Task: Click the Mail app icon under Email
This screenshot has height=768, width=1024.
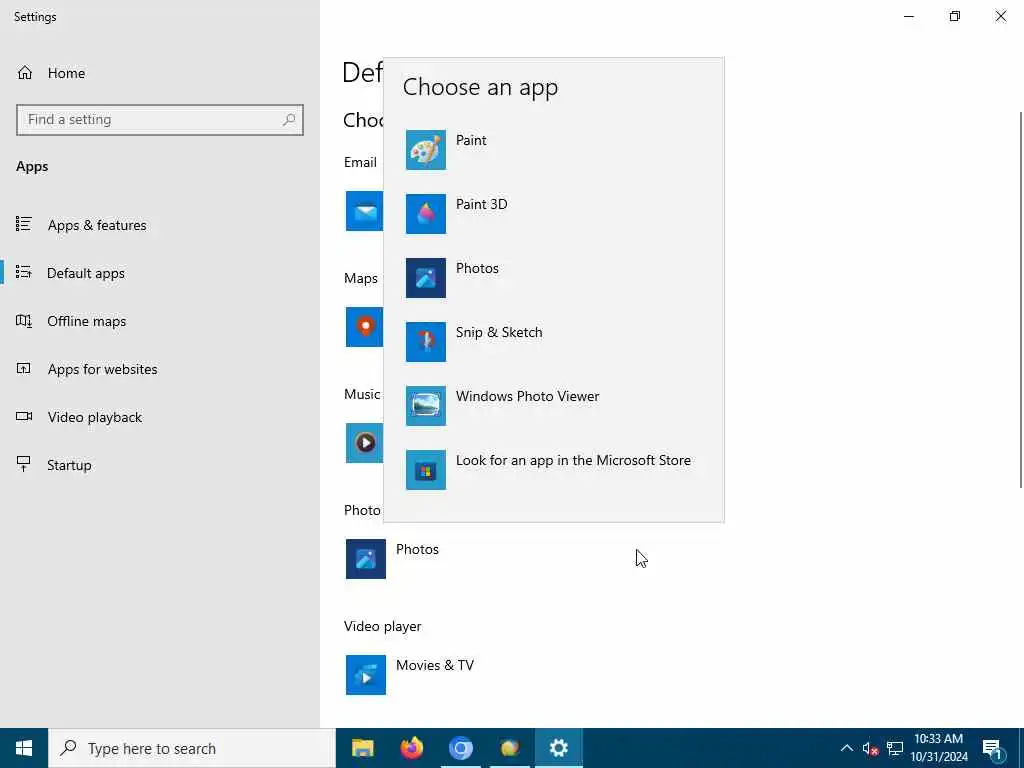Action: tap(364, 211)
